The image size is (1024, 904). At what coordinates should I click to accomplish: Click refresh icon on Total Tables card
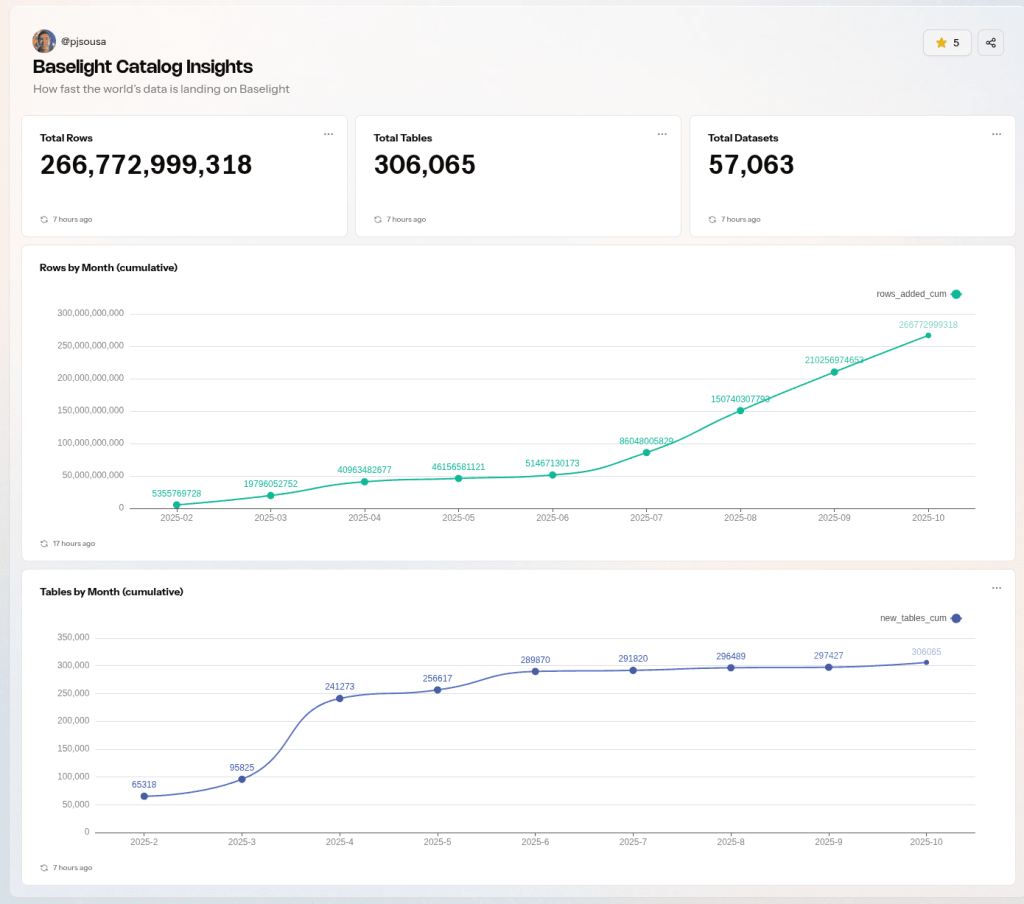point(378,219)
